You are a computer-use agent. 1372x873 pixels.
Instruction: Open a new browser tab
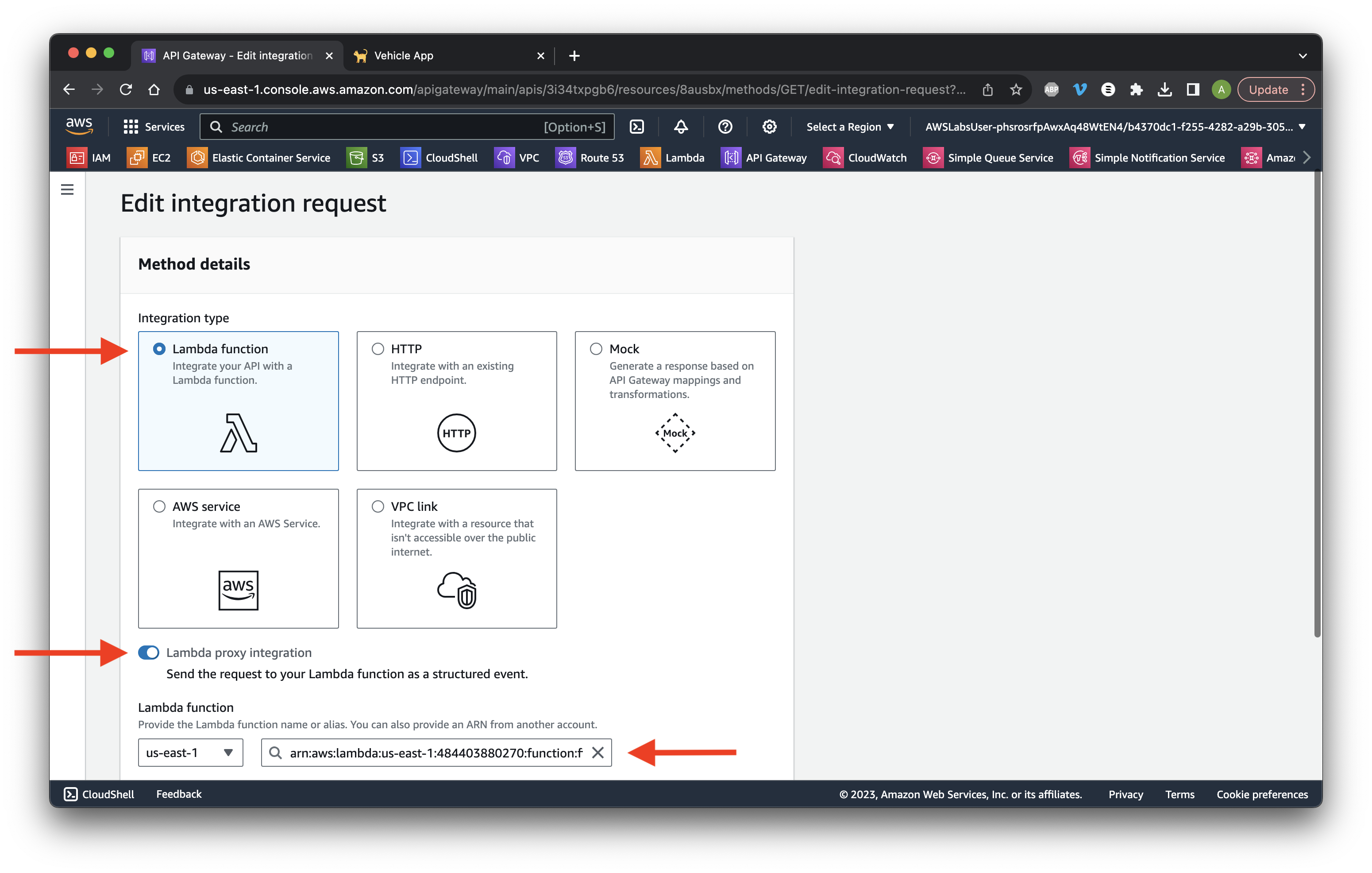point(574,55)
